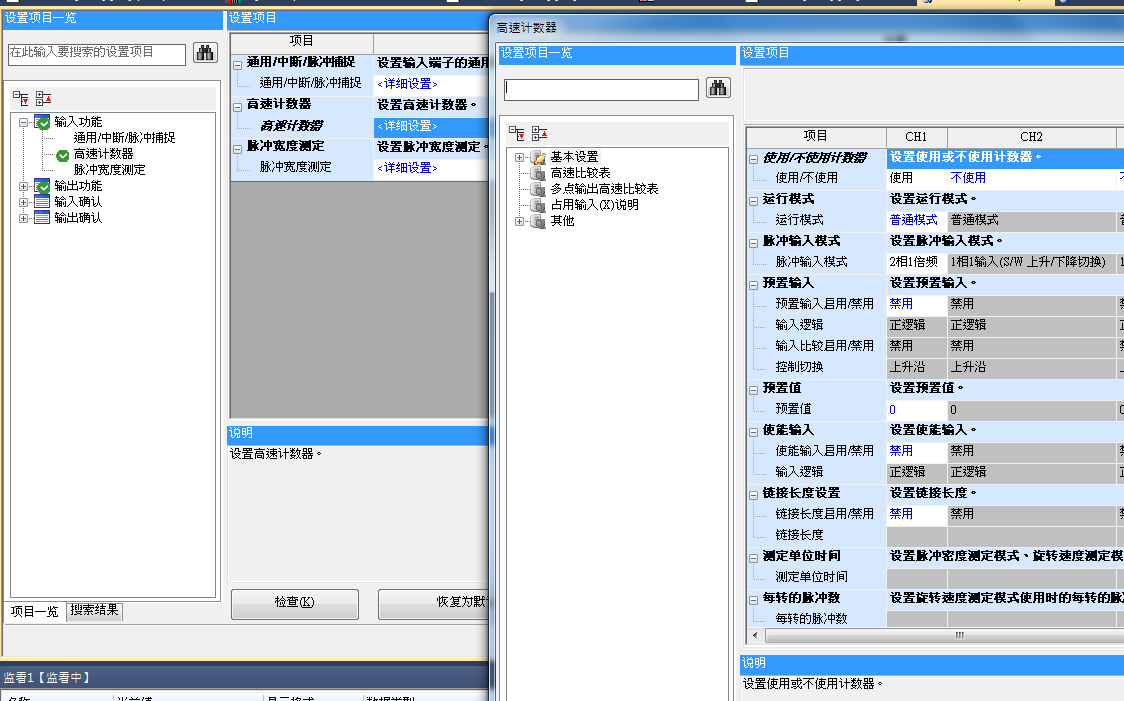
Task: Click collapse-all tree icon in 高速计数器 window
Action: point(539,133)
